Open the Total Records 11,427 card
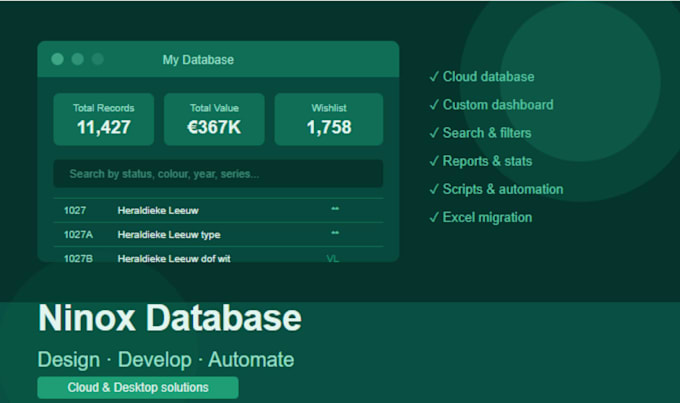The image size is (680, 403). point(104,119)
